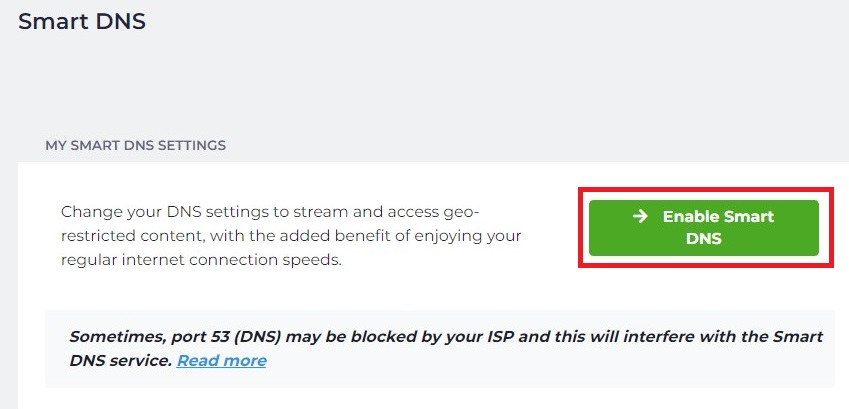Click the red highlight border around the button
The image size is (849, 409).
point(706,190)
